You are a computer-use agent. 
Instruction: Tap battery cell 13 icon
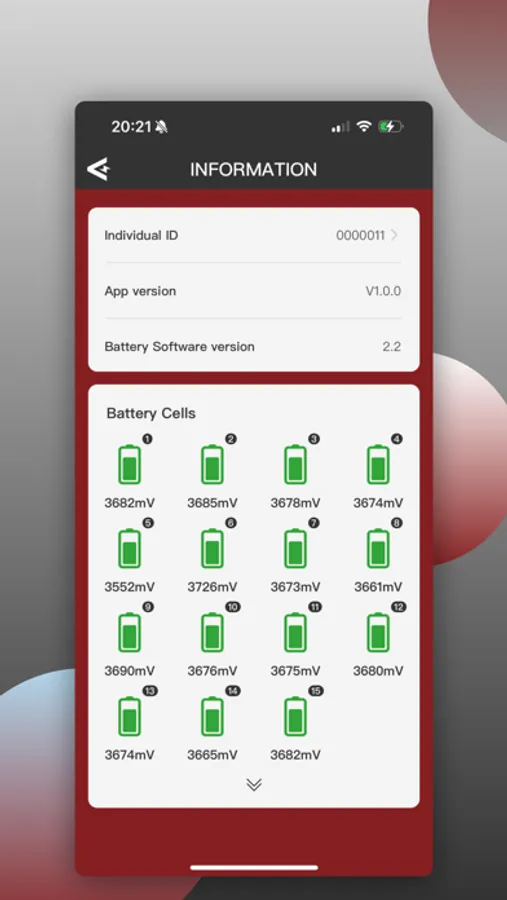click(x=130, y=716)
